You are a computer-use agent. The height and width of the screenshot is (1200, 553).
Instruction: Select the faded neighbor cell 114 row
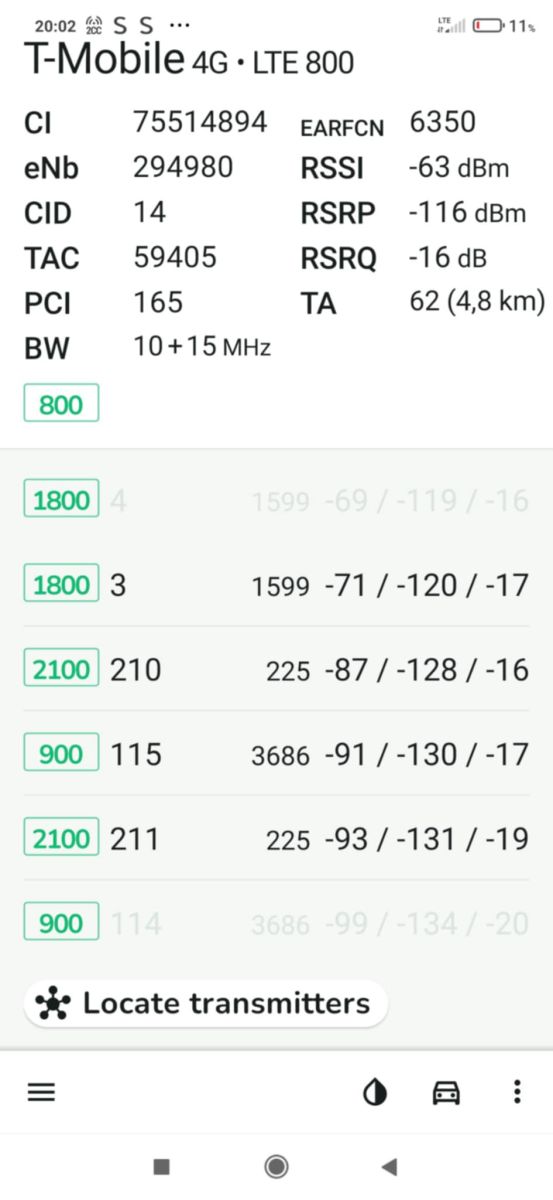click(x=276, y=923)
